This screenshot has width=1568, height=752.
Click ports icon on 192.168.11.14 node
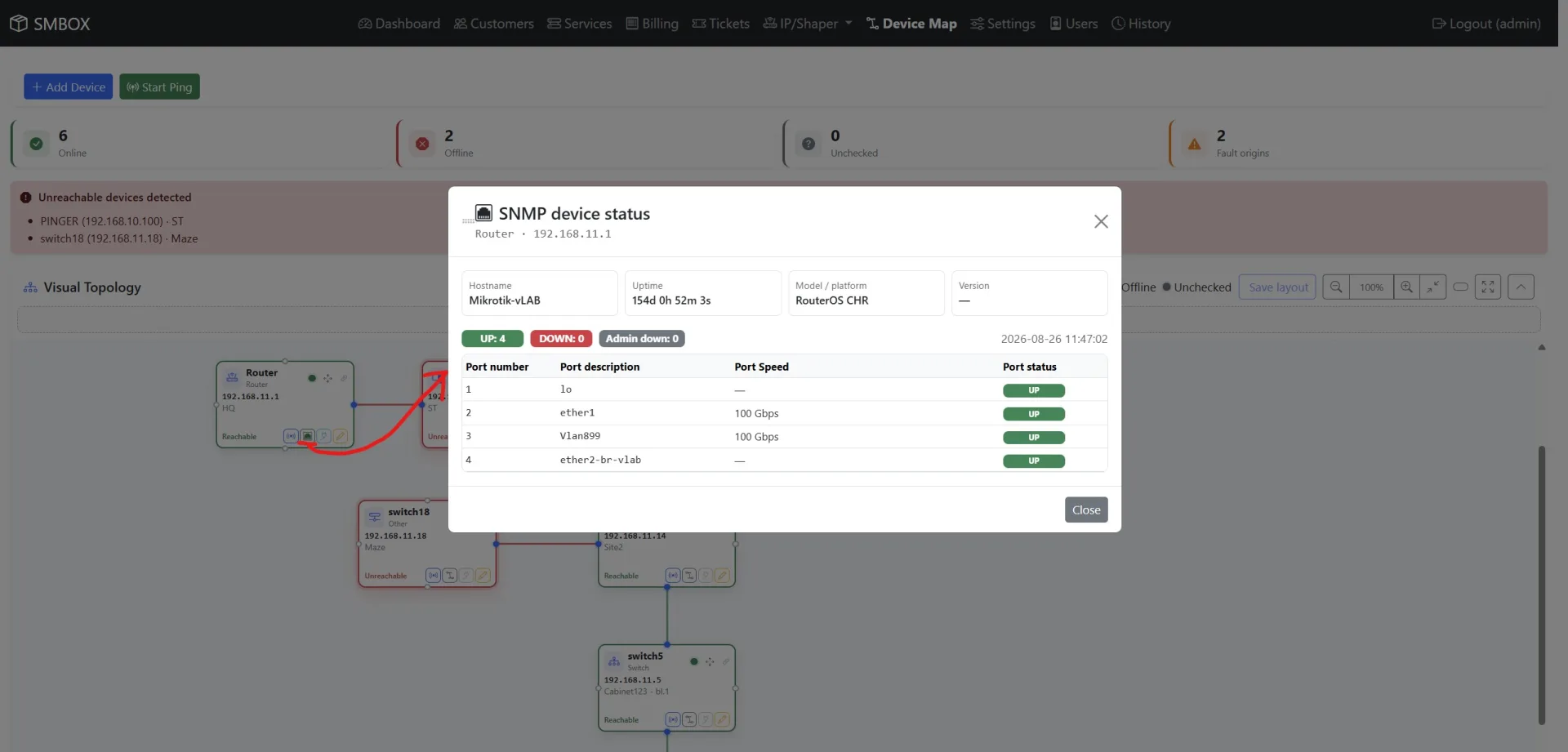(688, 576)
